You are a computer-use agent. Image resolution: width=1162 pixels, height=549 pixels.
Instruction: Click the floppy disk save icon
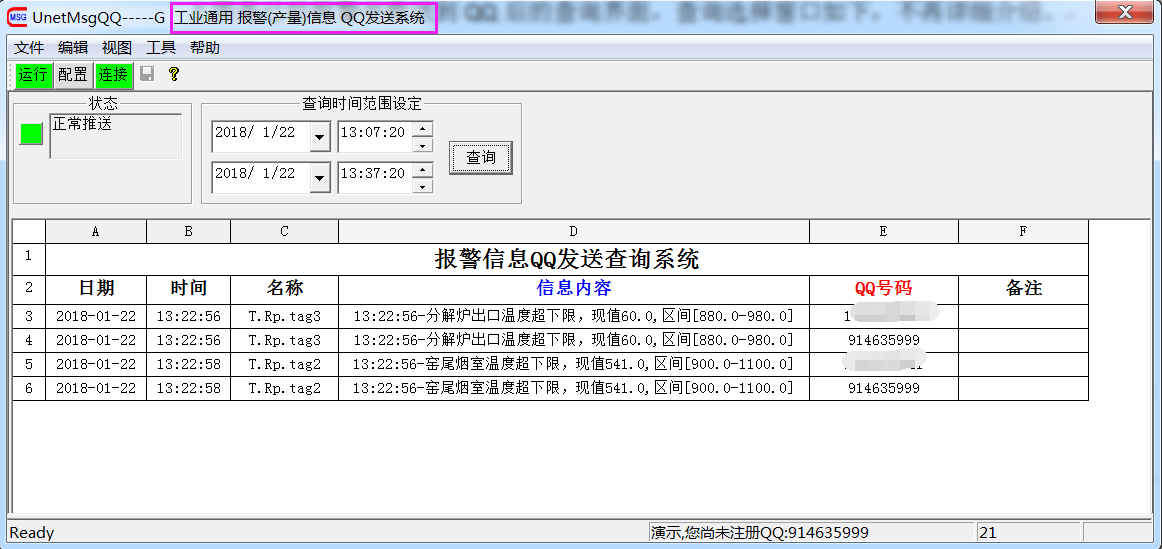point(147,74)
